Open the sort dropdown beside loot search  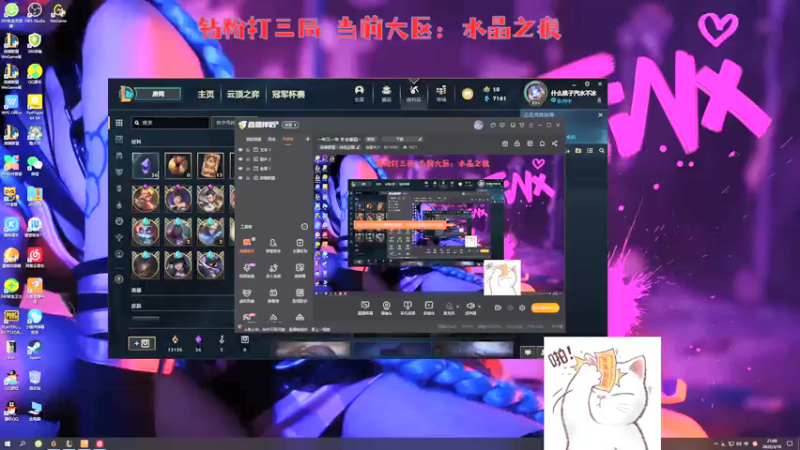[x=224, y=123]
